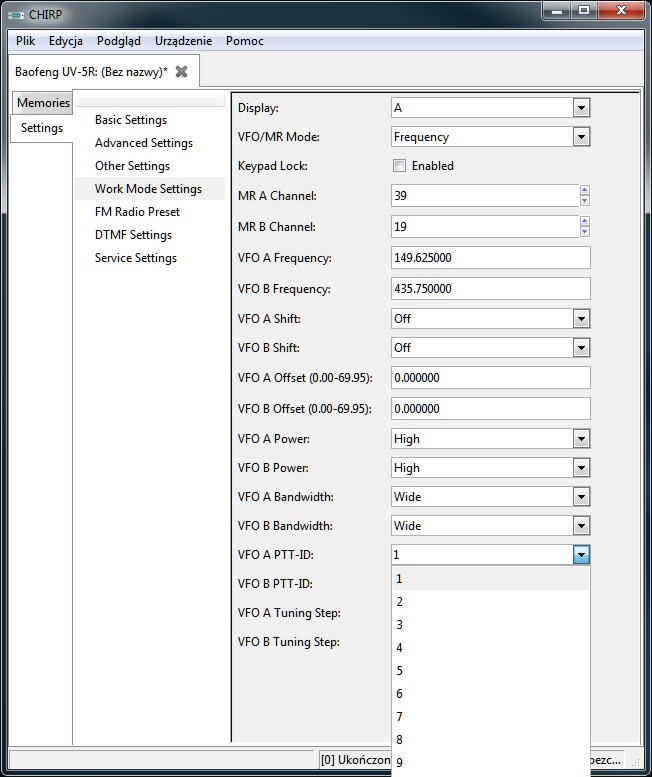Click the MR B Channel field

485,226
